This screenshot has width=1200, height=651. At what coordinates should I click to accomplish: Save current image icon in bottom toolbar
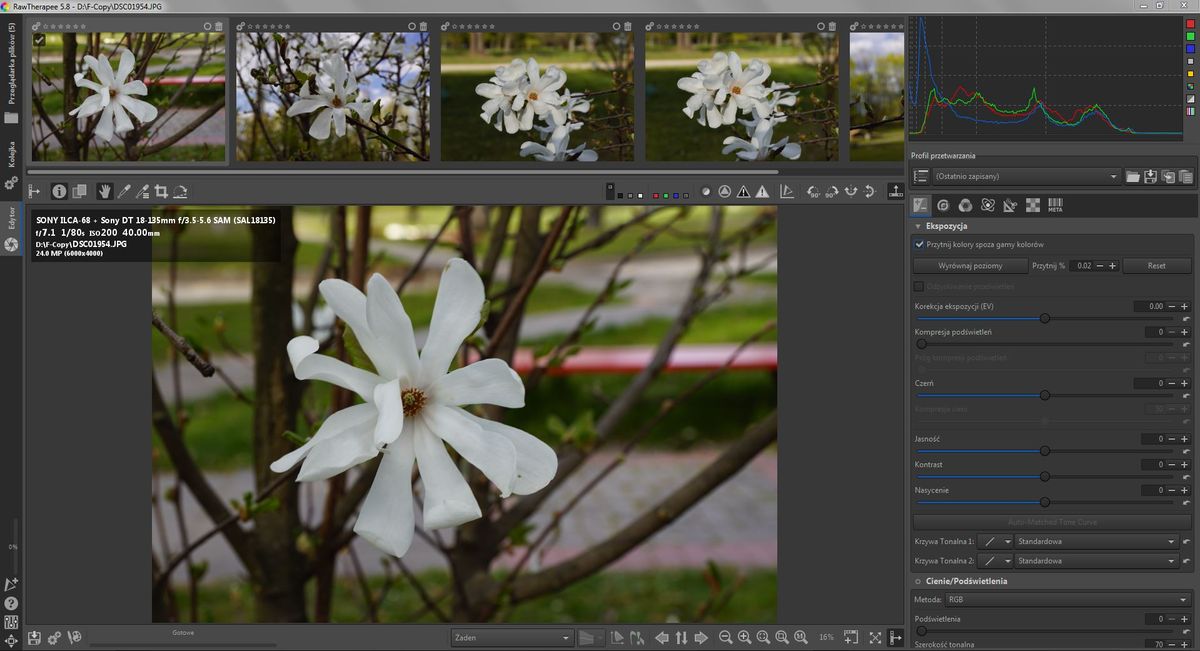pos(35,637)
